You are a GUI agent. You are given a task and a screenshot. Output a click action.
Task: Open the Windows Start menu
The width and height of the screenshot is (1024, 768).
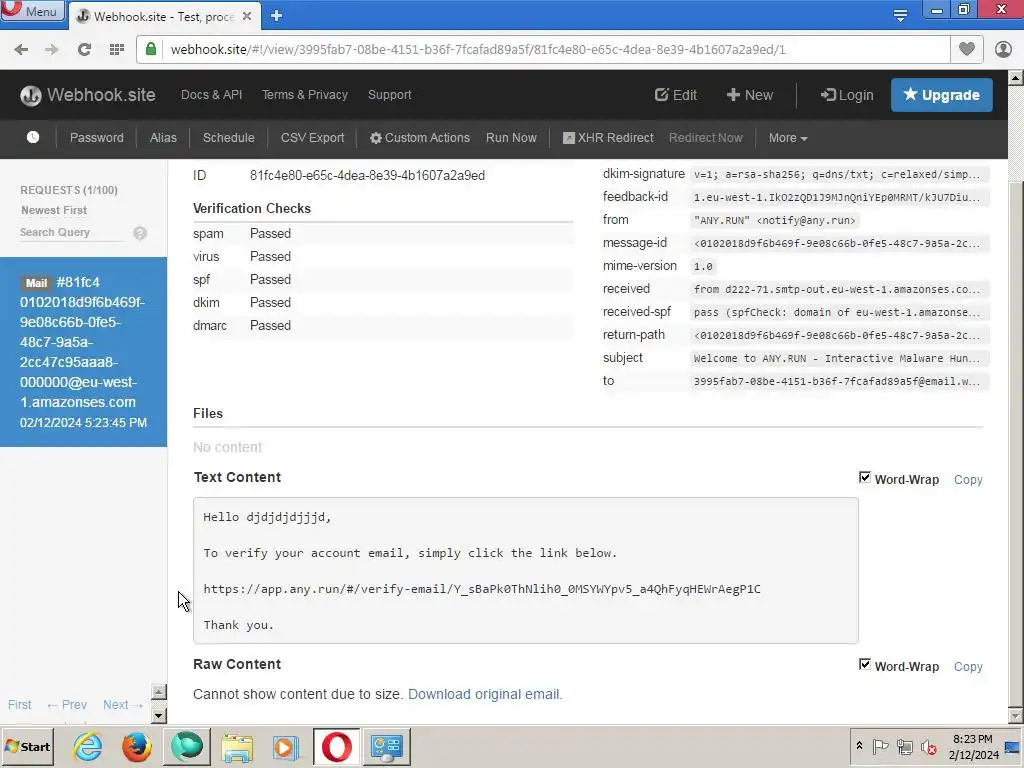(x=28, y=746)
